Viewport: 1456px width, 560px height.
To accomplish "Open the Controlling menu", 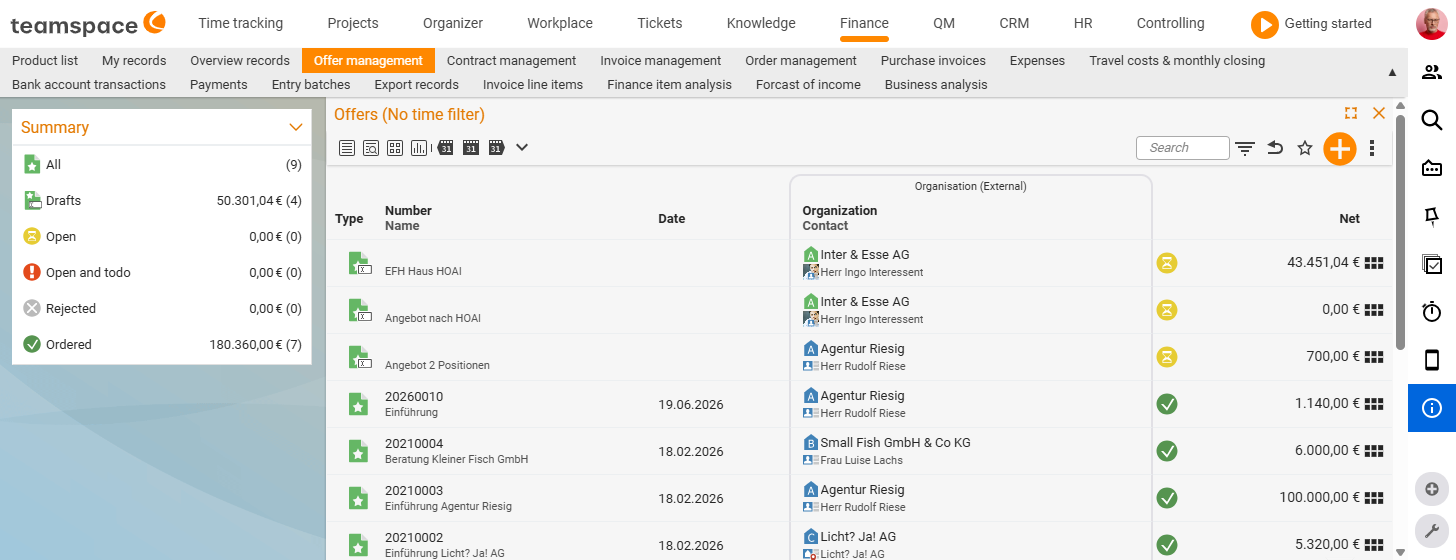I will (1170, 23).
